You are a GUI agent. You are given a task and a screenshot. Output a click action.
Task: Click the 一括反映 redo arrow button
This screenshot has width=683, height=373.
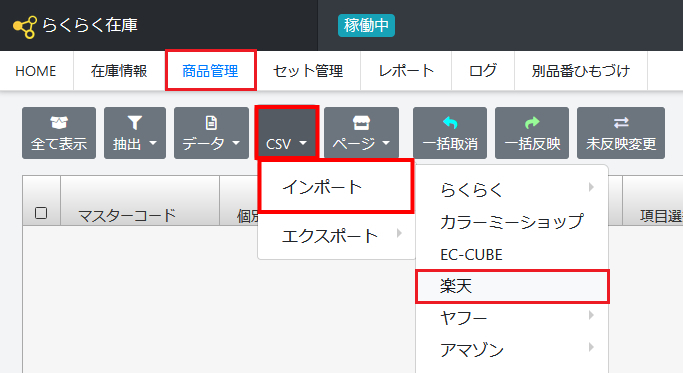coord(532,133)
